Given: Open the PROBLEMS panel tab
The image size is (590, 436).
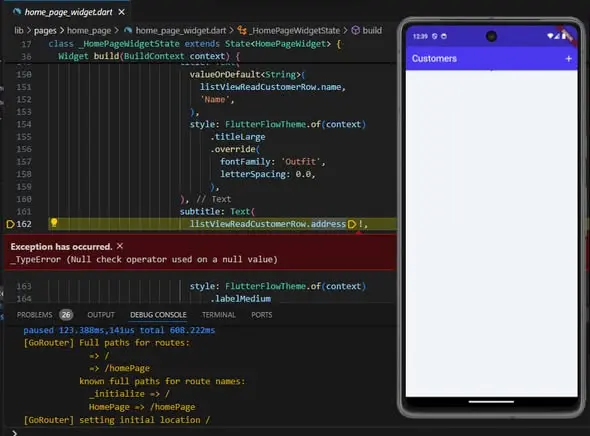Looking at the screenshot, I should click(34, 315).
